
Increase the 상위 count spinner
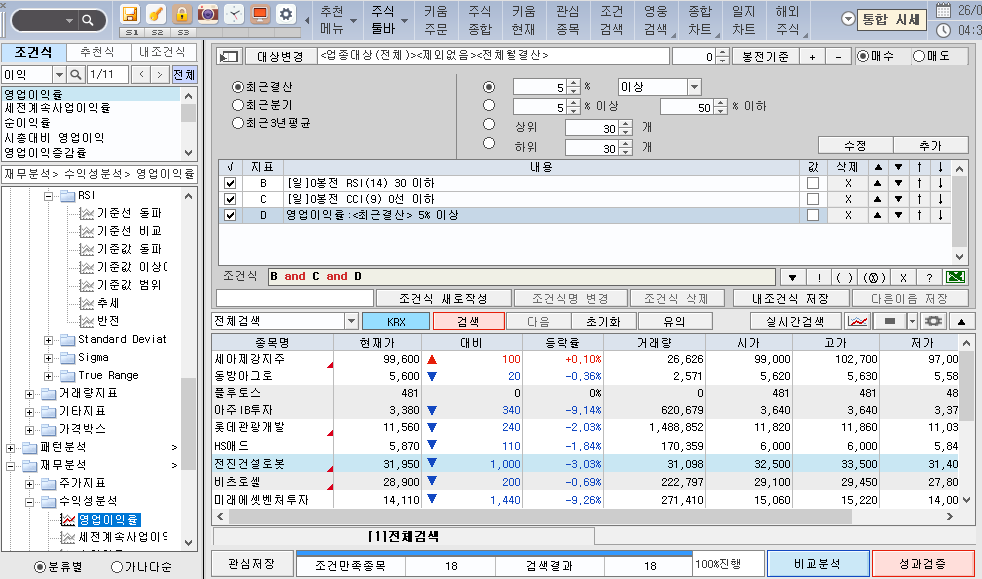pyautogui.click(x=626, y=125)
